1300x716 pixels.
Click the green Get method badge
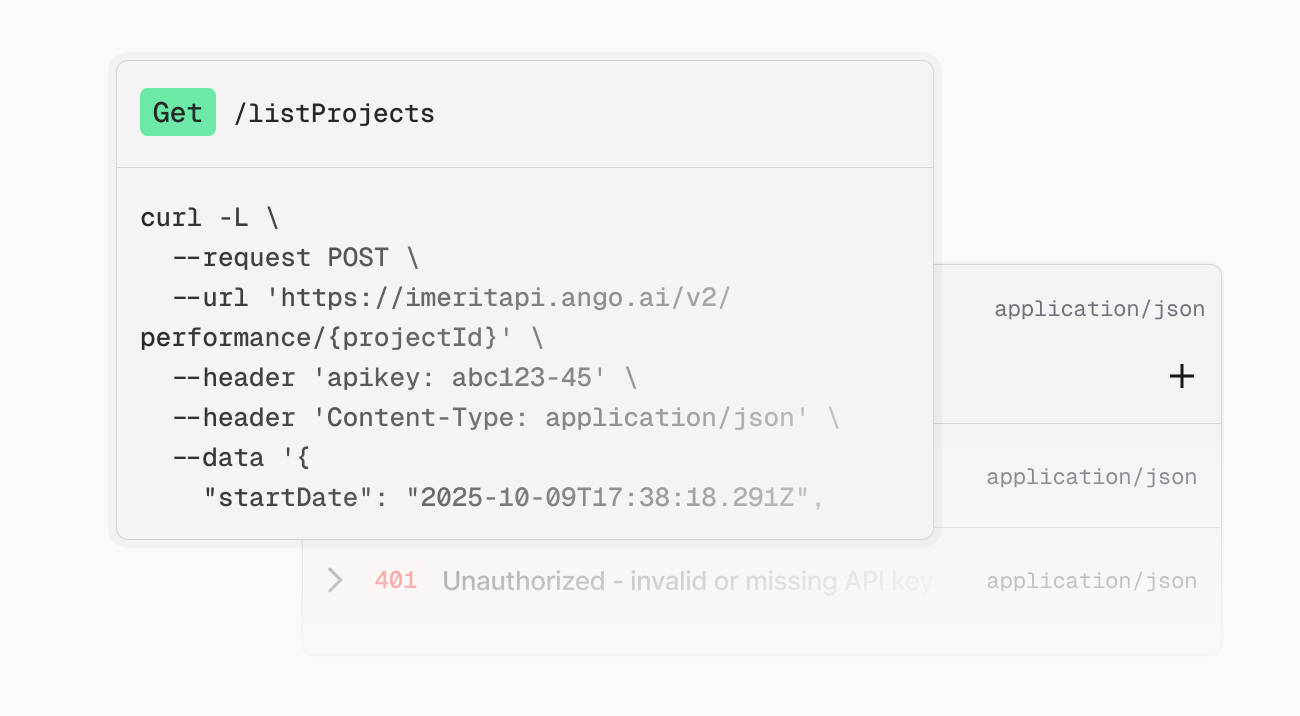tap(178, 113)
